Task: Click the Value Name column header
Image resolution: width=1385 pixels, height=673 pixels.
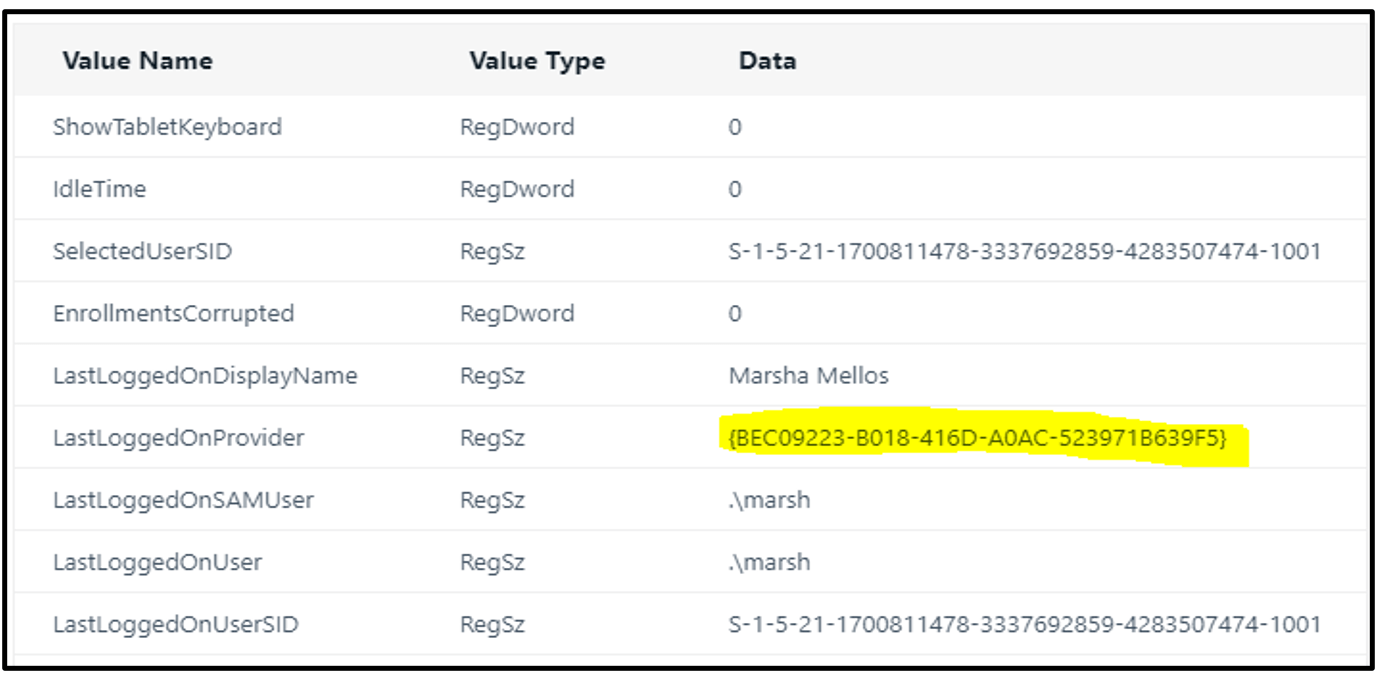Action: coord(137,61)
